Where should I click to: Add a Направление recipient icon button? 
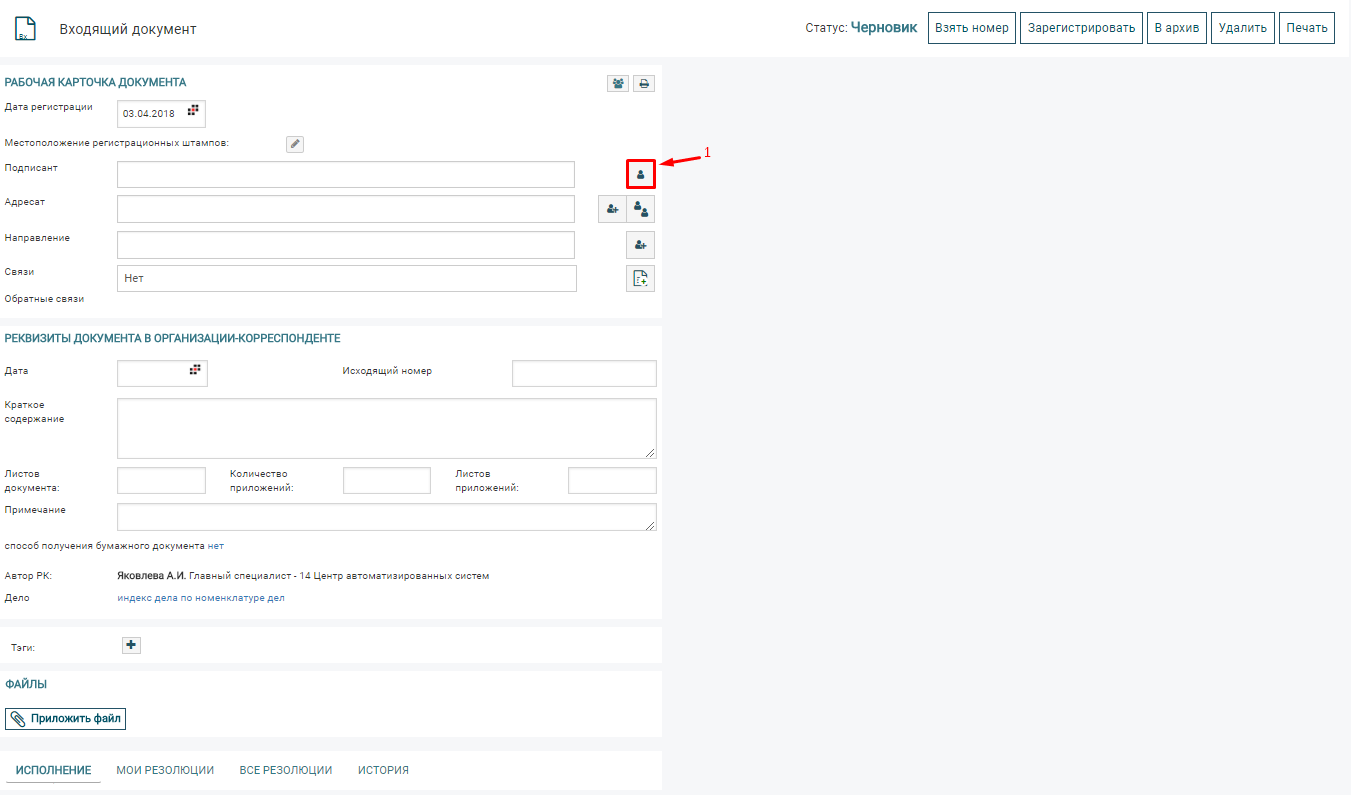tap(640, 245)
